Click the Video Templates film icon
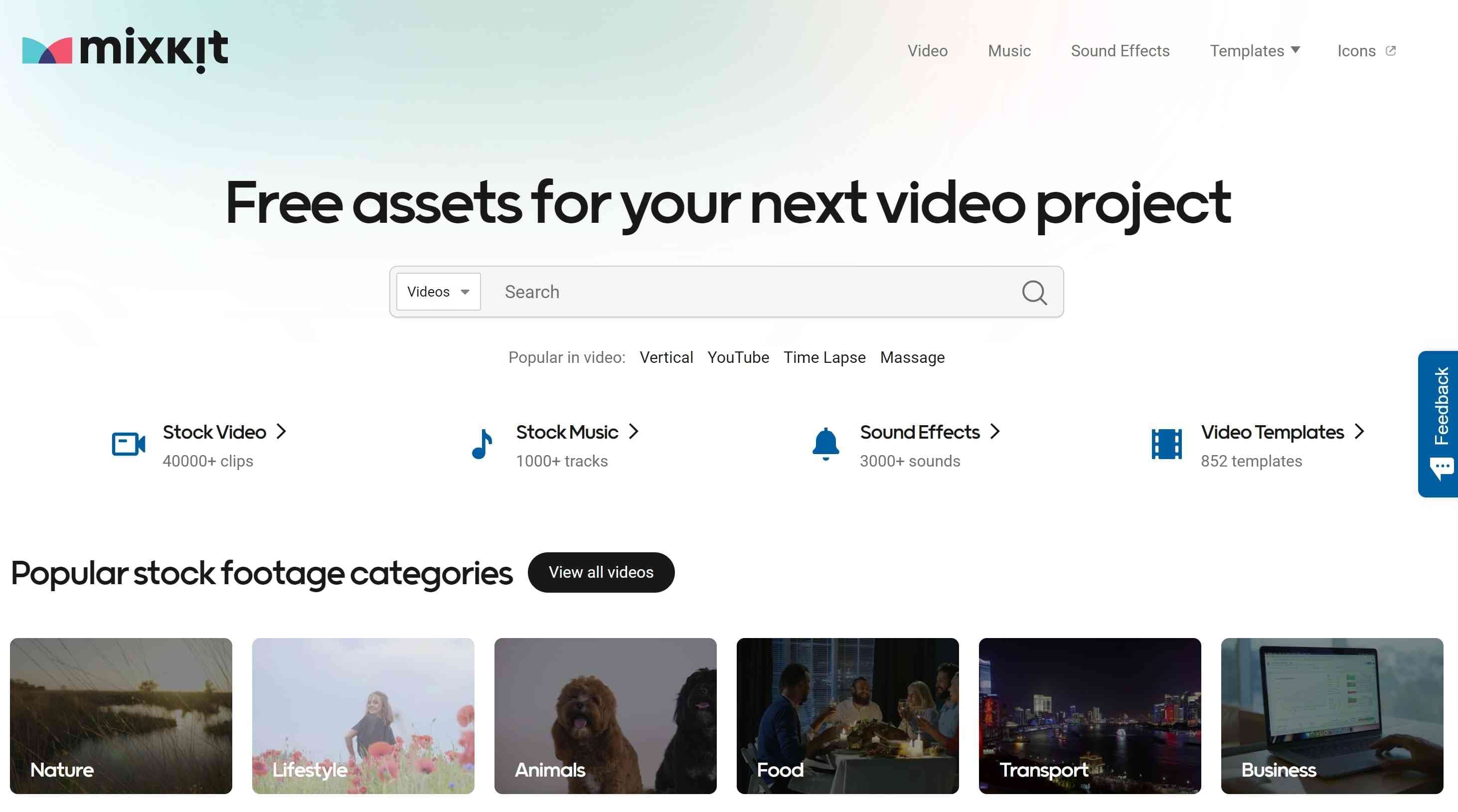1458x812 pixels. click(1167, 443)
